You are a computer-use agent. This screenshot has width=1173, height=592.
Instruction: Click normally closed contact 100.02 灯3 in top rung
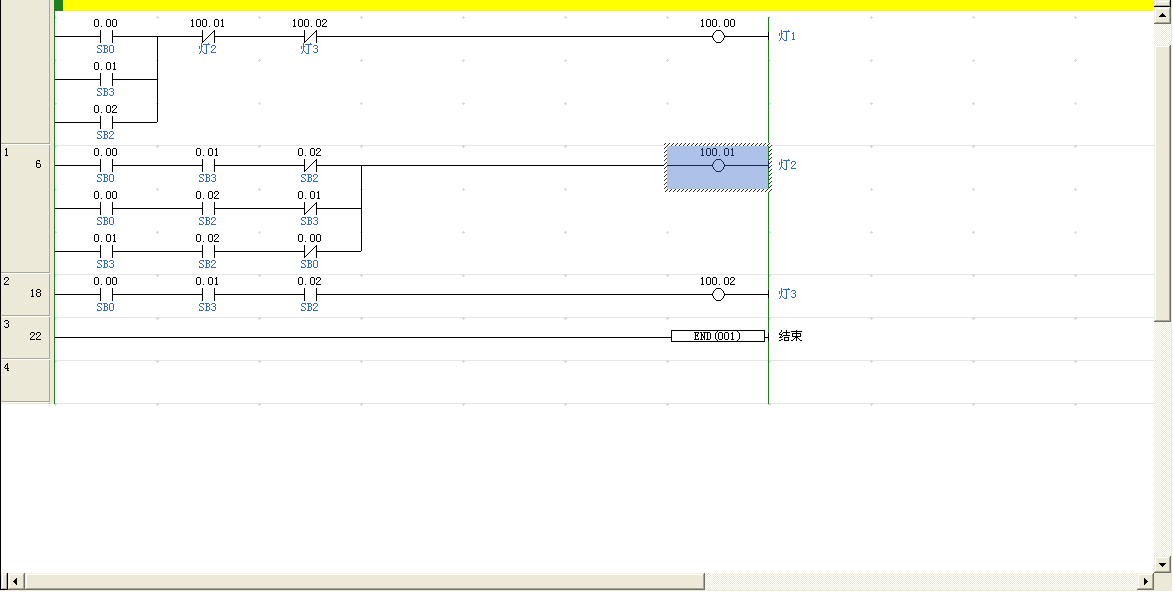310,37
